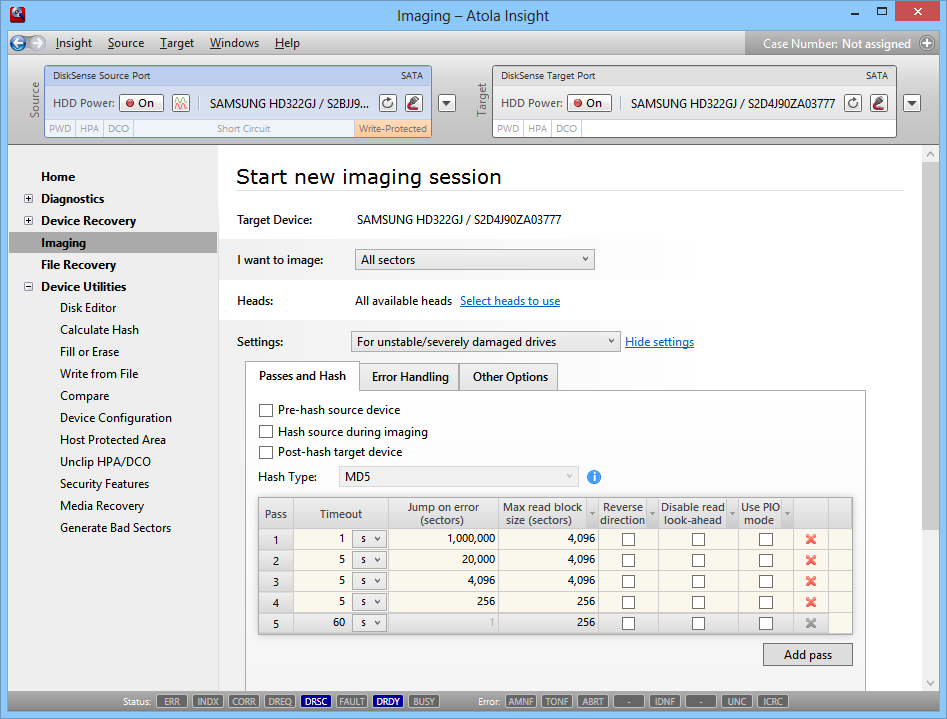Viewport: 947px width, 719px height.
Task: Open target port dropdown arrow menu
Action: (912, 103)
